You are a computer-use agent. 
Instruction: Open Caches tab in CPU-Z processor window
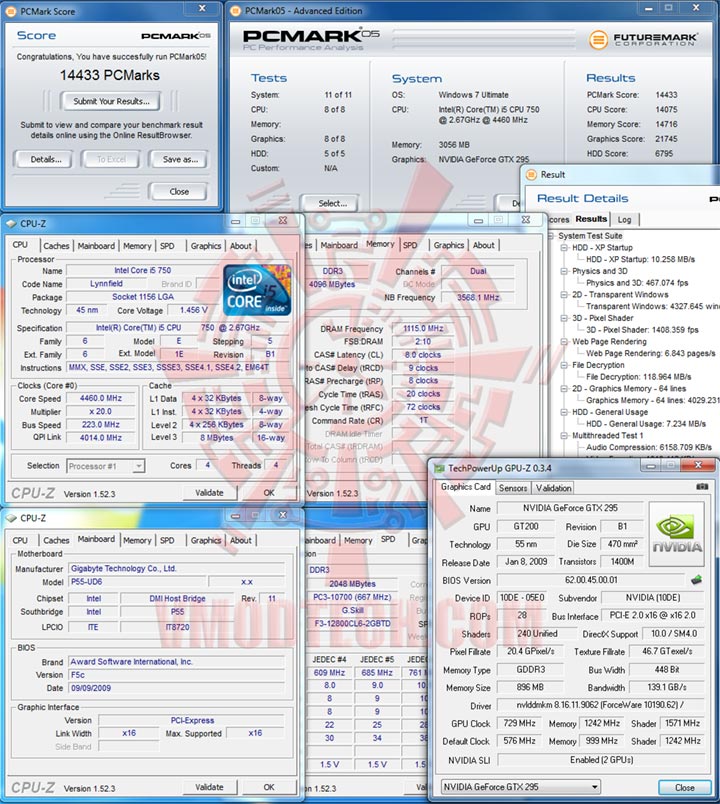coord(56,246)
